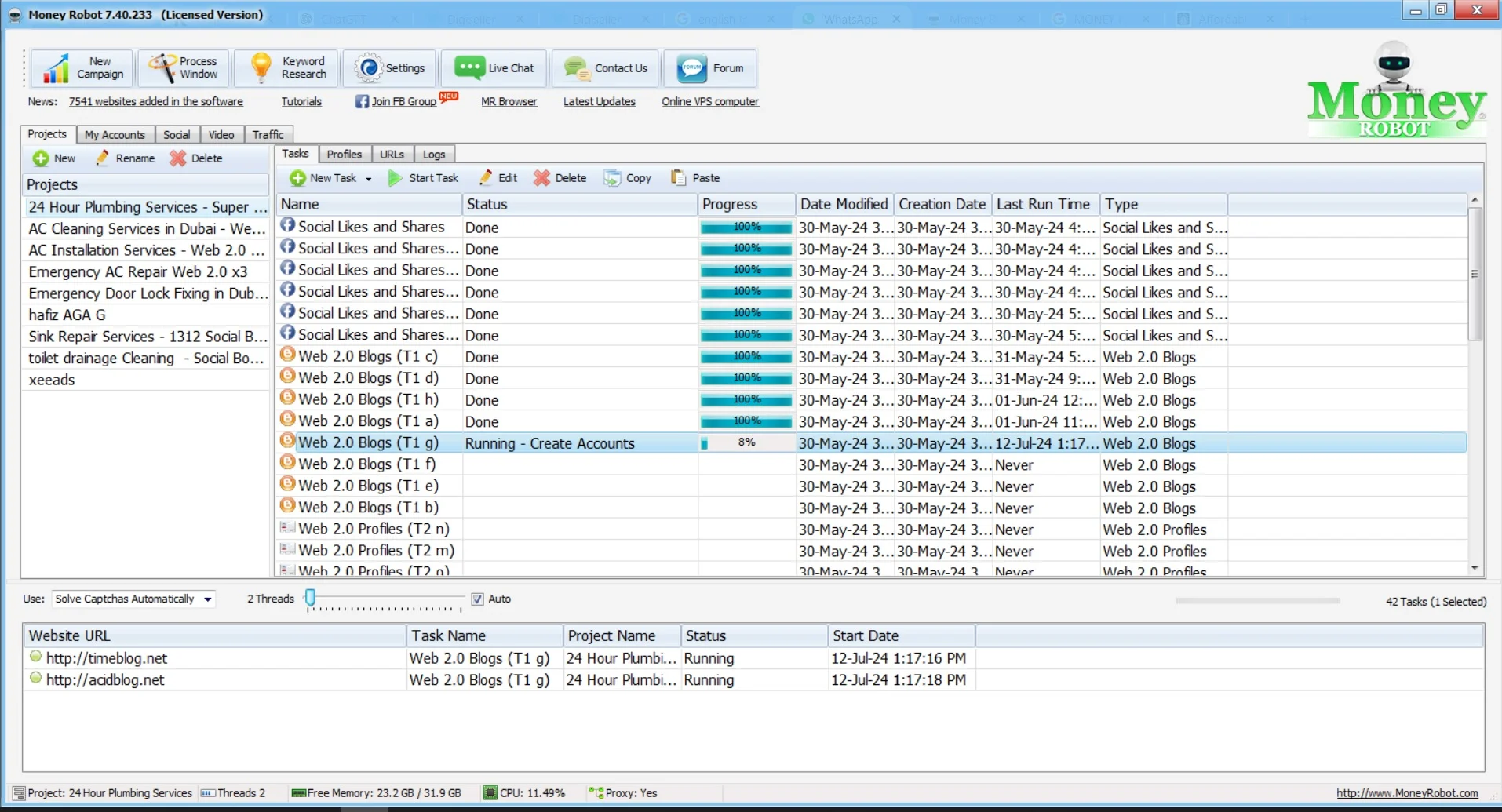Select the Sink Repair Services project
Screen dimensions: 1502x812
147,337
